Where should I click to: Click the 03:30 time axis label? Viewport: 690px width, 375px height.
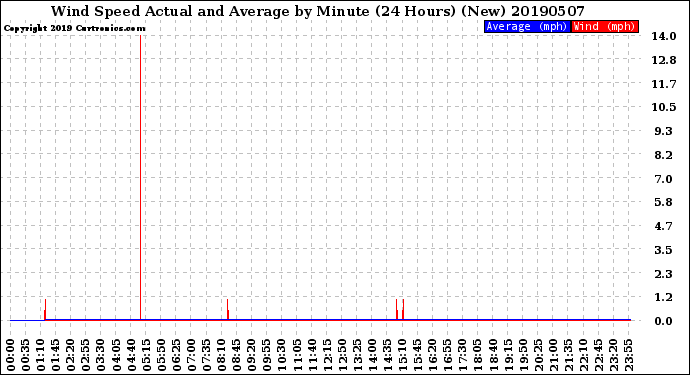[x=101, y=355]
